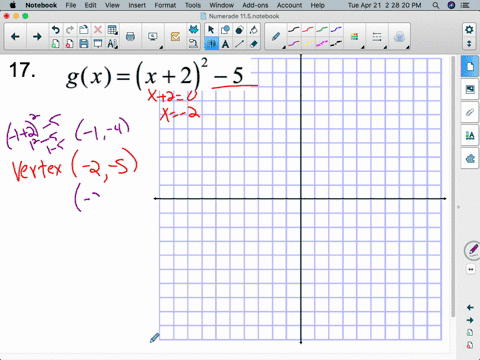This screenshot has height=360, width=480.
Task: Open the Attachments paperclip tab
Action: pos(470,112)
